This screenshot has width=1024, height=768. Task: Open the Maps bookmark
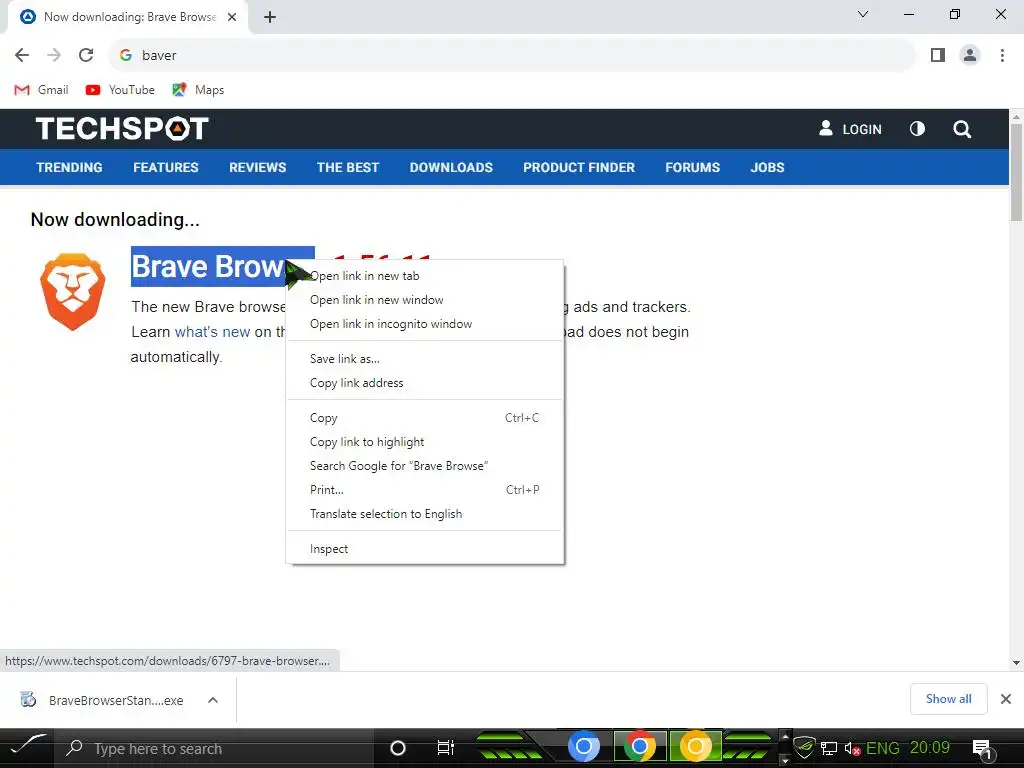point(198,89)
